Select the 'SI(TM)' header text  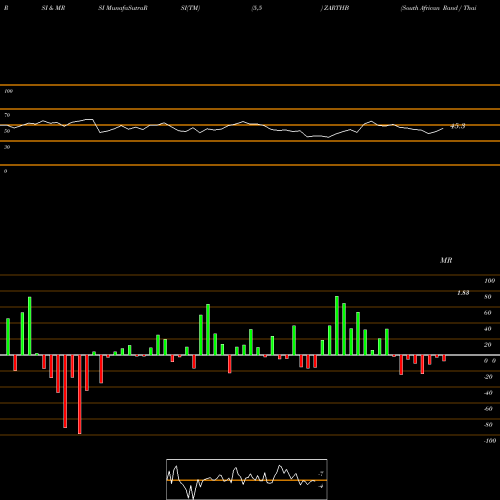pyautogui.click(x=190, y=8)
